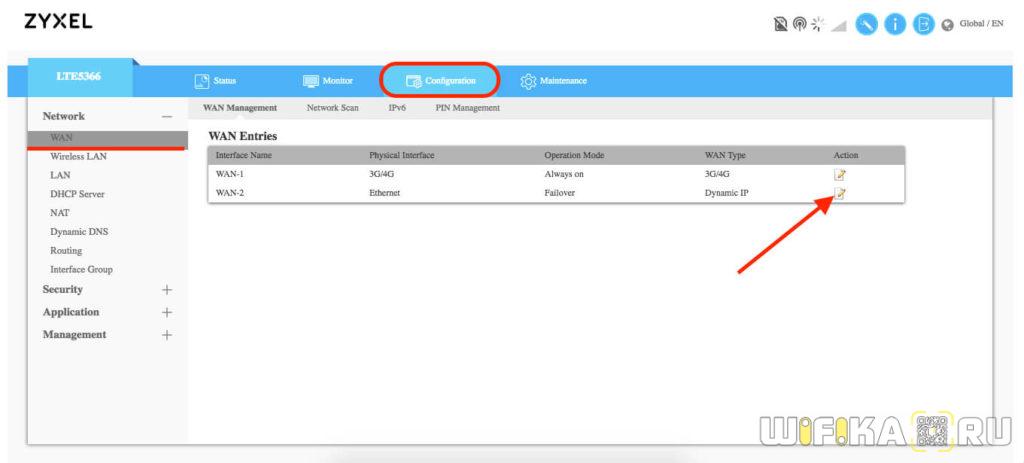Switch to the Network Scan tab
1024x463 pixels.
tap(332, 108)
